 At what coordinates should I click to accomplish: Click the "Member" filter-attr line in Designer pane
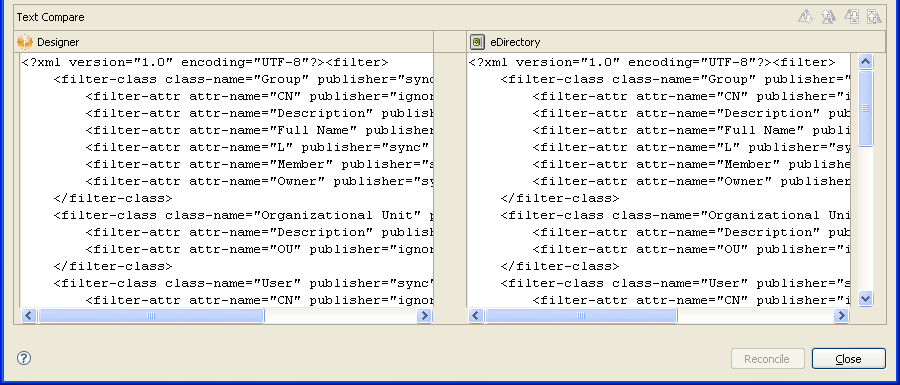pyautogui.click(x=259, y=164)
